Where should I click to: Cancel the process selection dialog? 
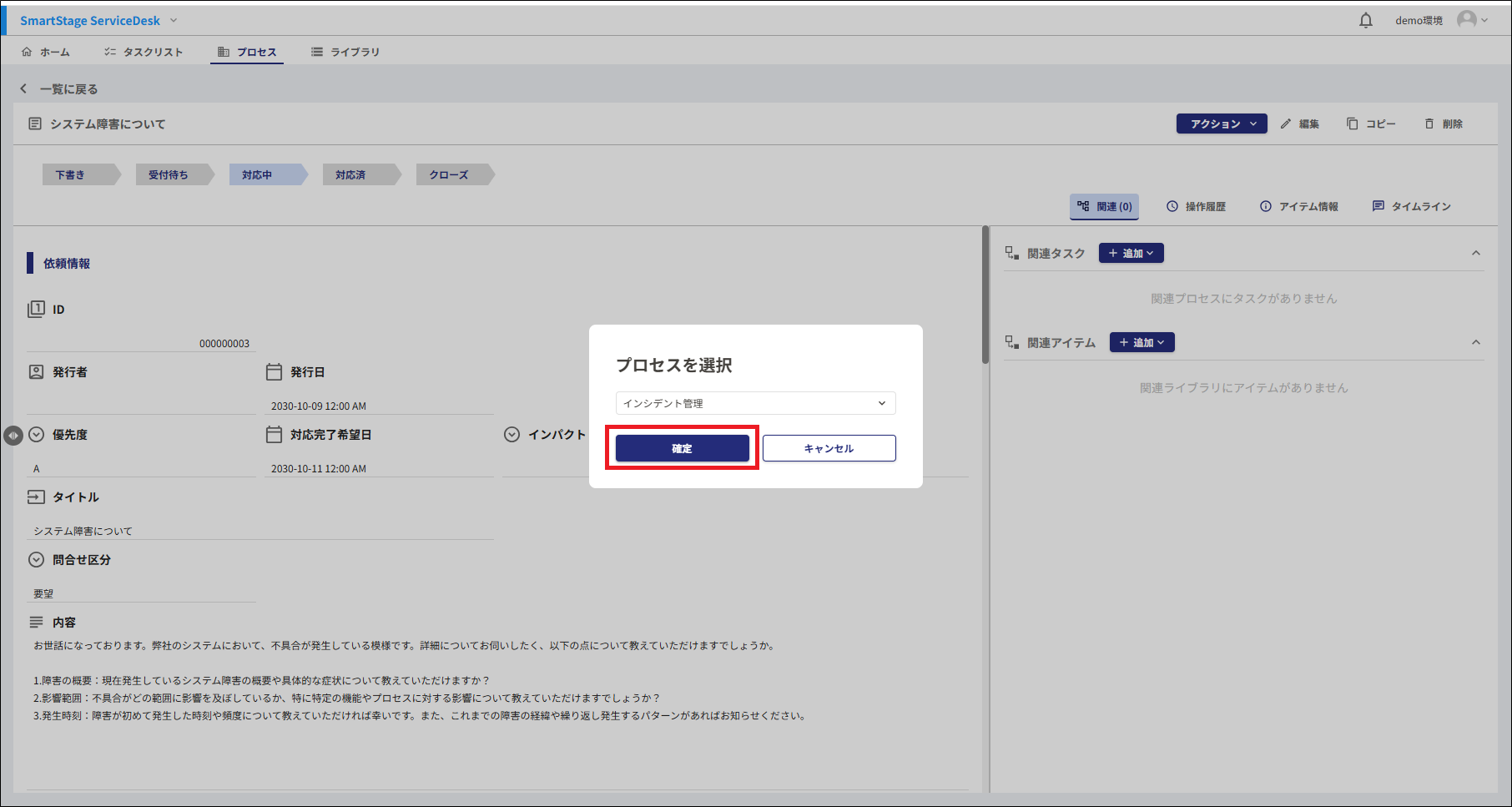pos(829,448)
